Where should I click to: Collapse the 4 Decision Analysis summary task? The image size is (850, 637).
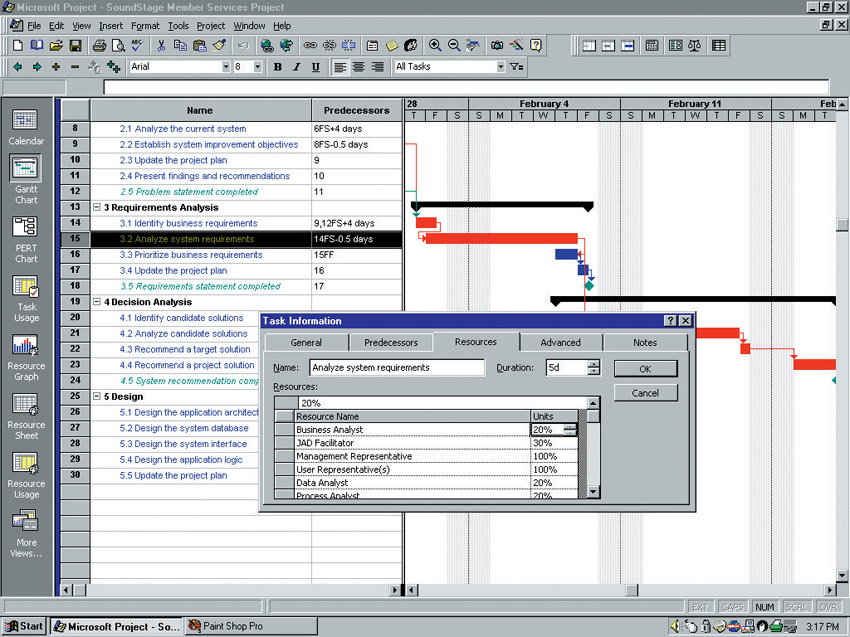point(97,302)
